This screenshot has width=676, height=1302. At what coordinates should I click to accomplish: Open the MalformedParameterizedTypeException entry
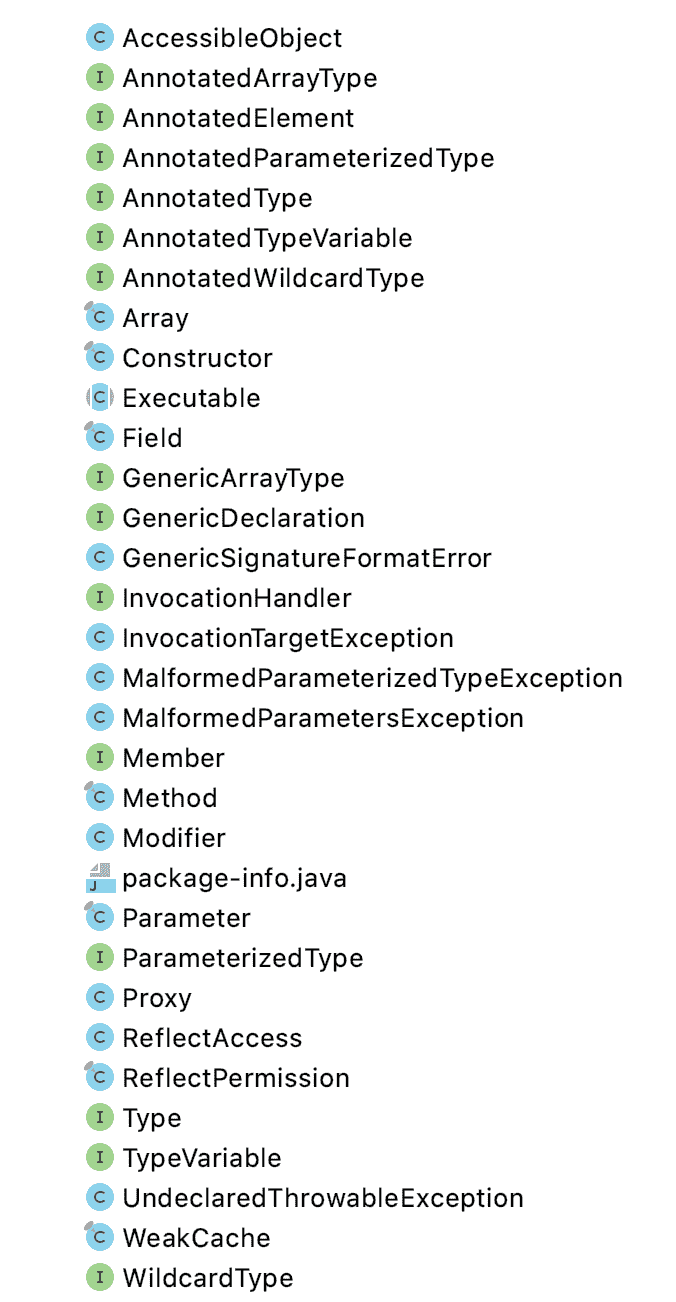pos(372,678)
